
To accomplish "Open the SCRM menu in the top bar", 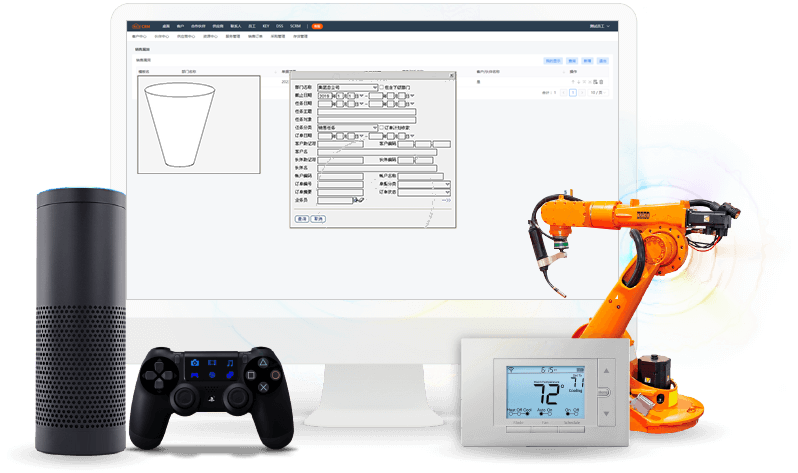I will click(x=294, y=24).
